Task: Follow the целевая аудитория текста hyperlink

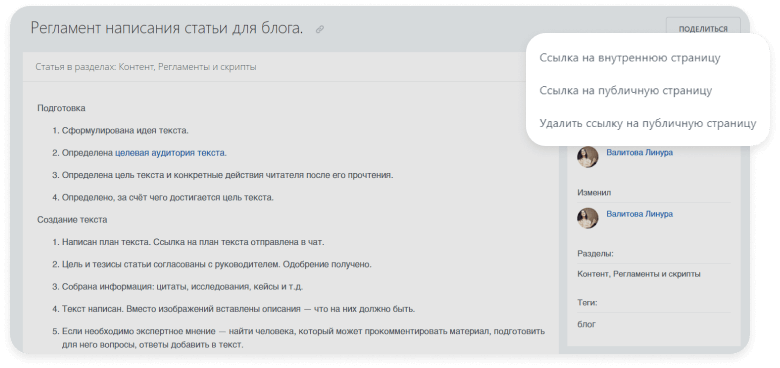Action: (x=171, y=153)
